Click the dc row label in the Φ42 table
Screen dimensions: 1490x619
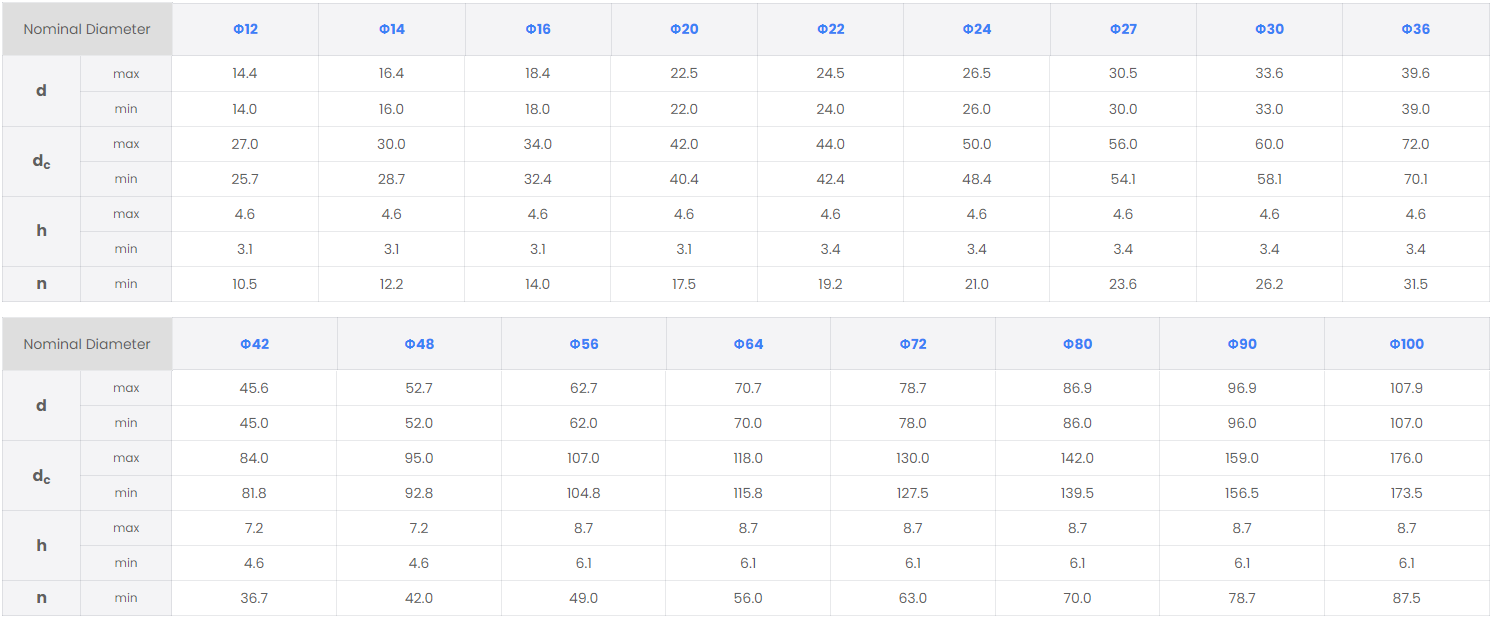tap(41, 477)
